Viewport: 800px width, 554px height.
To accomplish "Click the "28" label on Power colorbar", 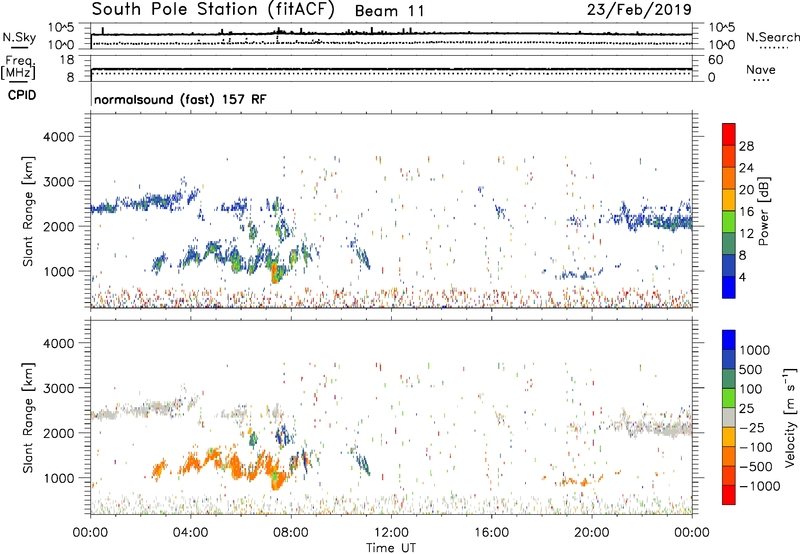I will coord(746,146).
